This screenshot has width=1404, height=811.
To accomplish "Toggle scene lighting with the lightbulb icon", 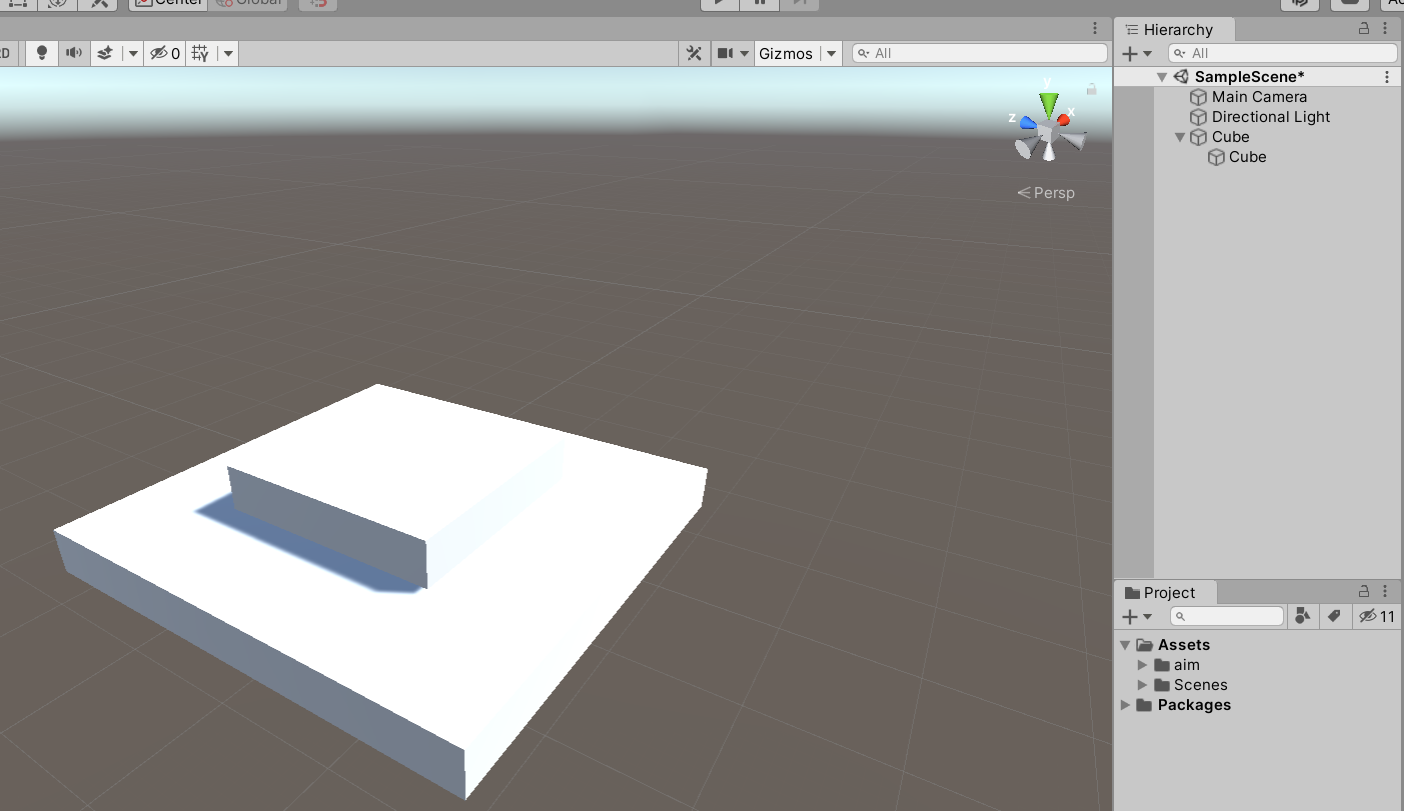I will 41,53.
